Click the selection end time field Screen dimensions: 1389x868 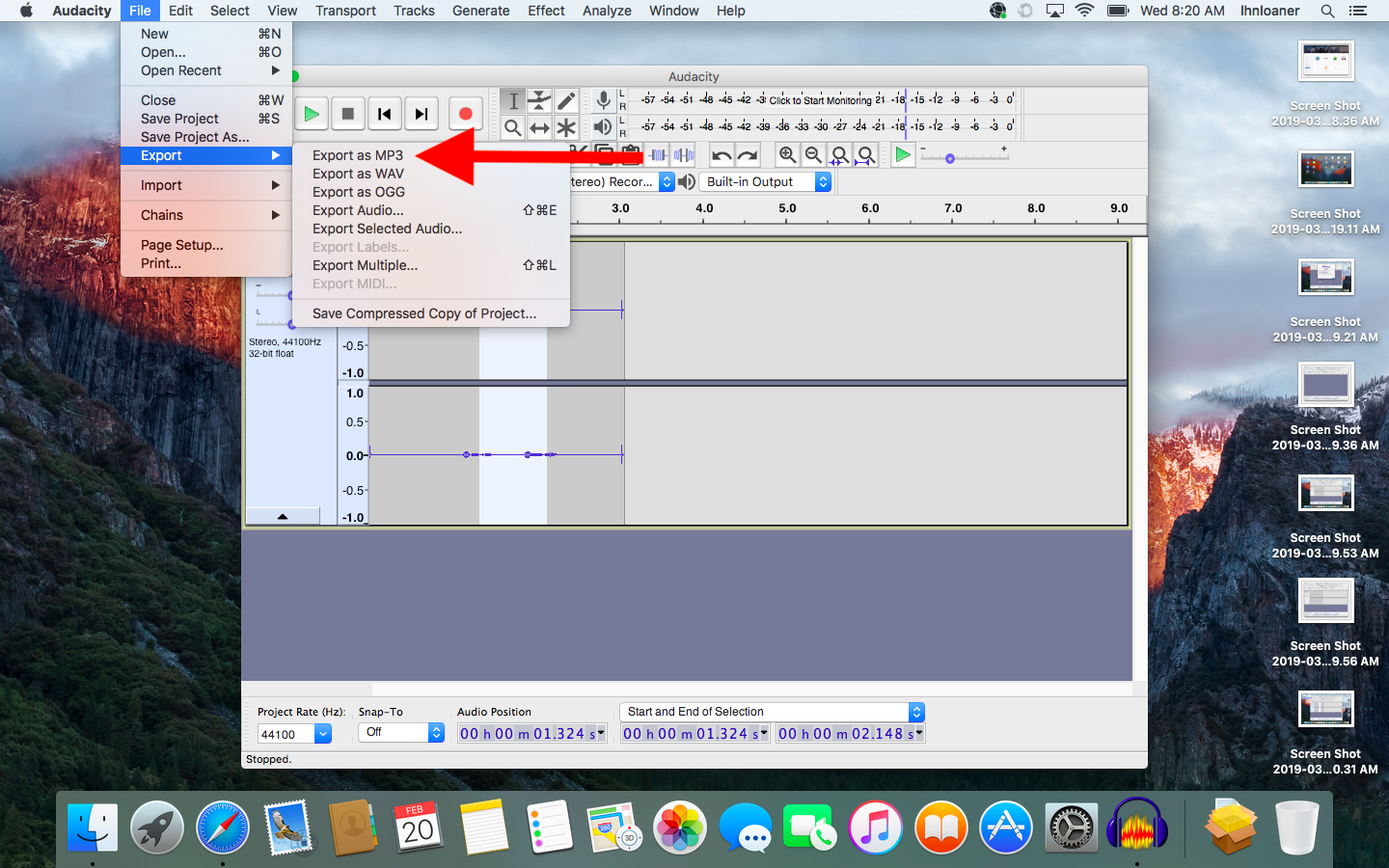[x=851, y=734]
